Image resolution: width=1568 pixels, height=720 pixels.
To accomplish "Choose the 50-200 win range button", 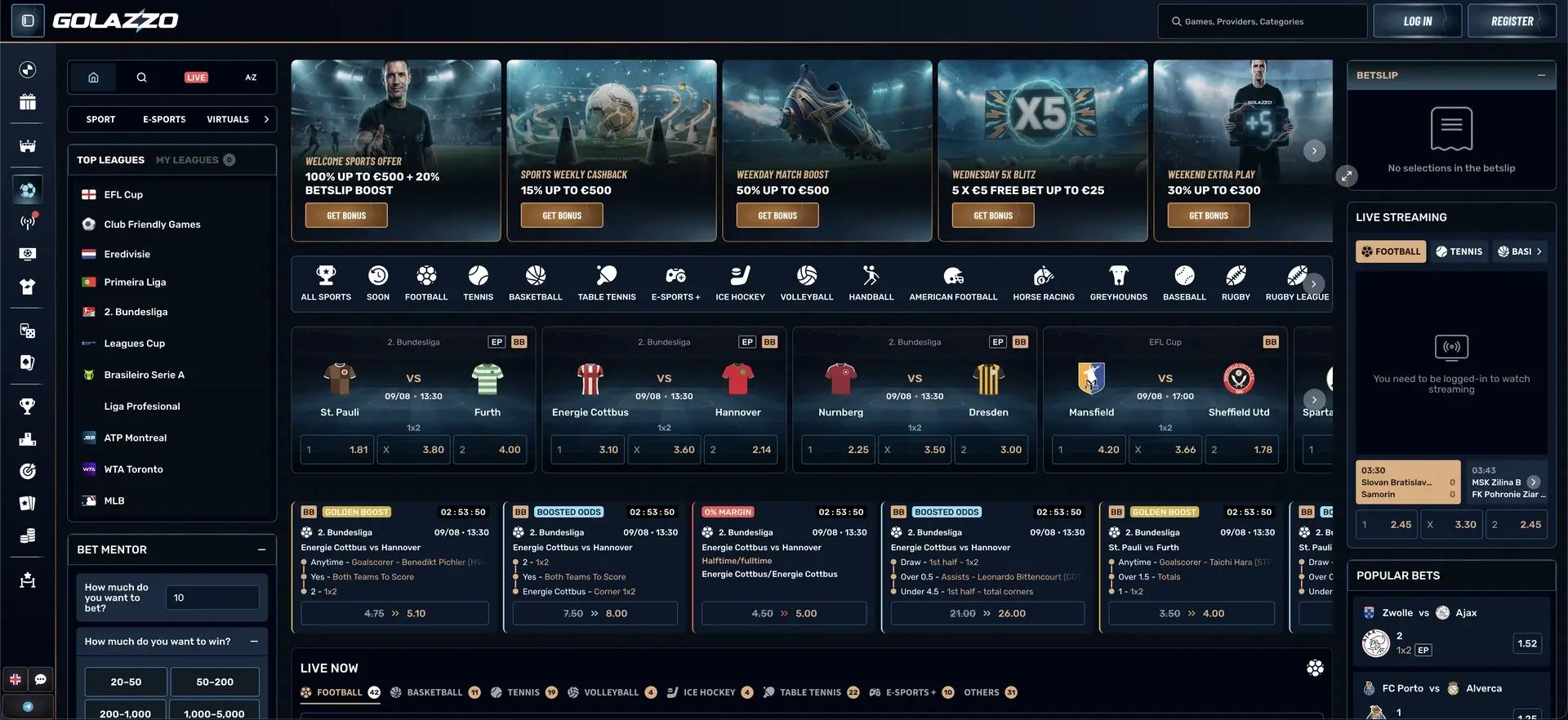I will click(215, 682).
